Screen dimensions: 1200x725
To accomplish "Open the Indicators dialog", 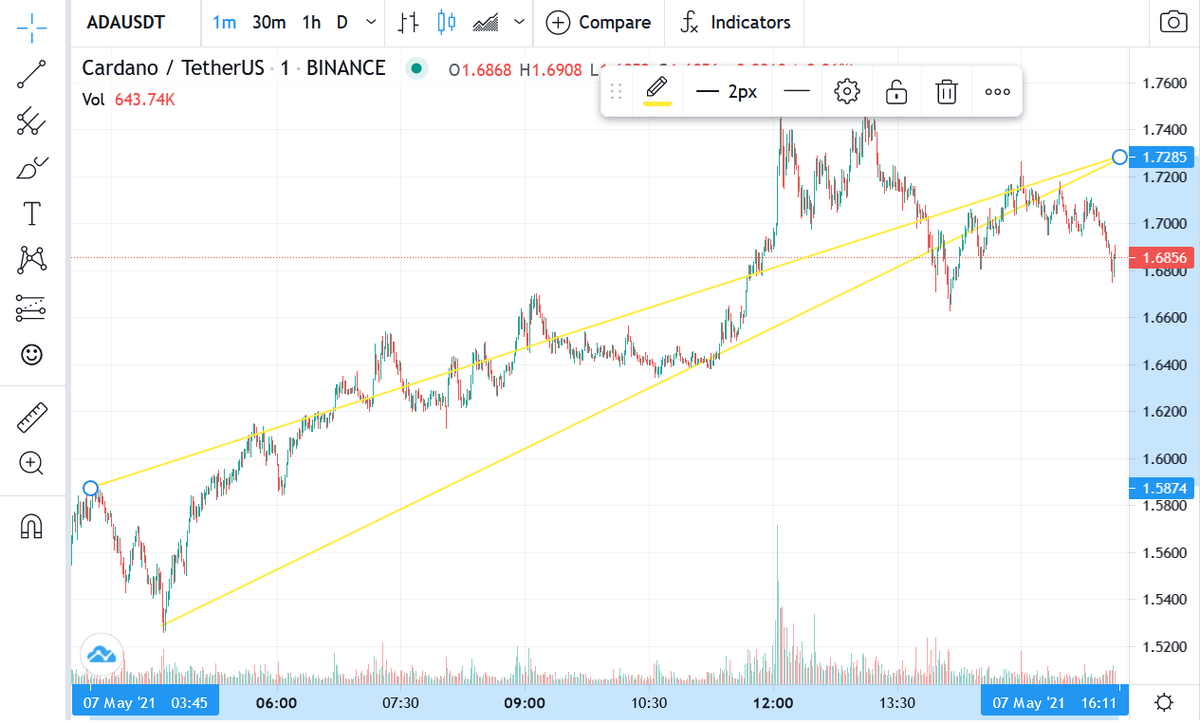I will 735,22.
